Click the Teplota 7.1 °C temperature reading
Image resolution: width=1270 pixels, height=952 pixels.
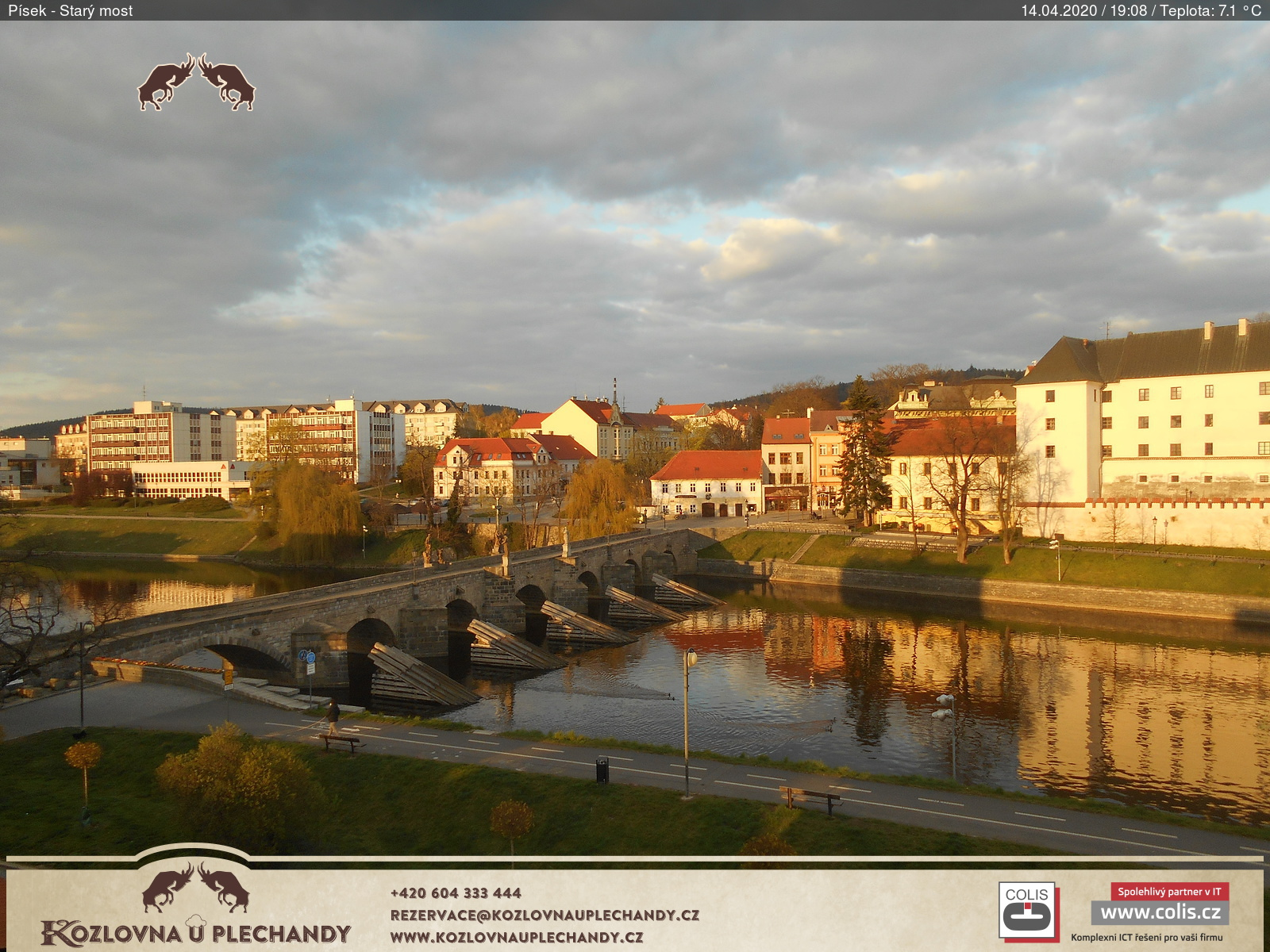click(1210, 10)
